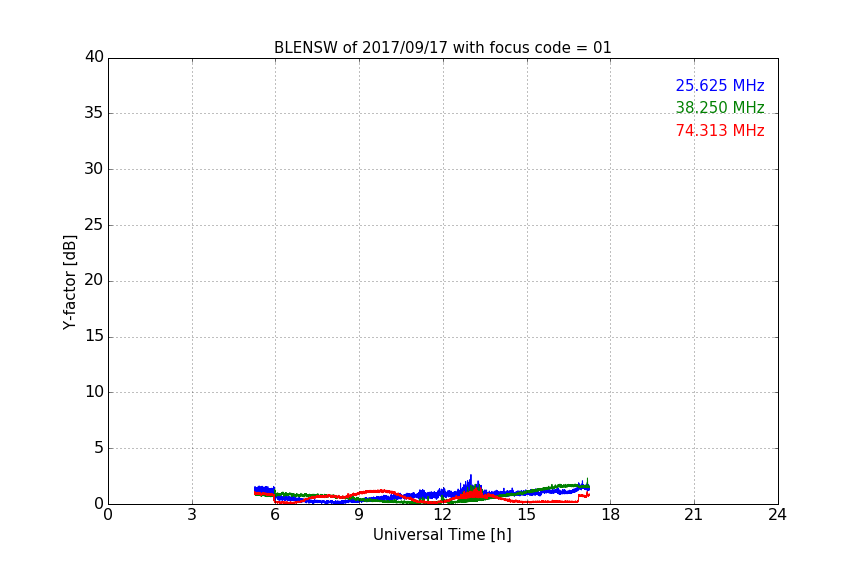Select the green 38.250 MHz legend label

click(x=720, y=107)
